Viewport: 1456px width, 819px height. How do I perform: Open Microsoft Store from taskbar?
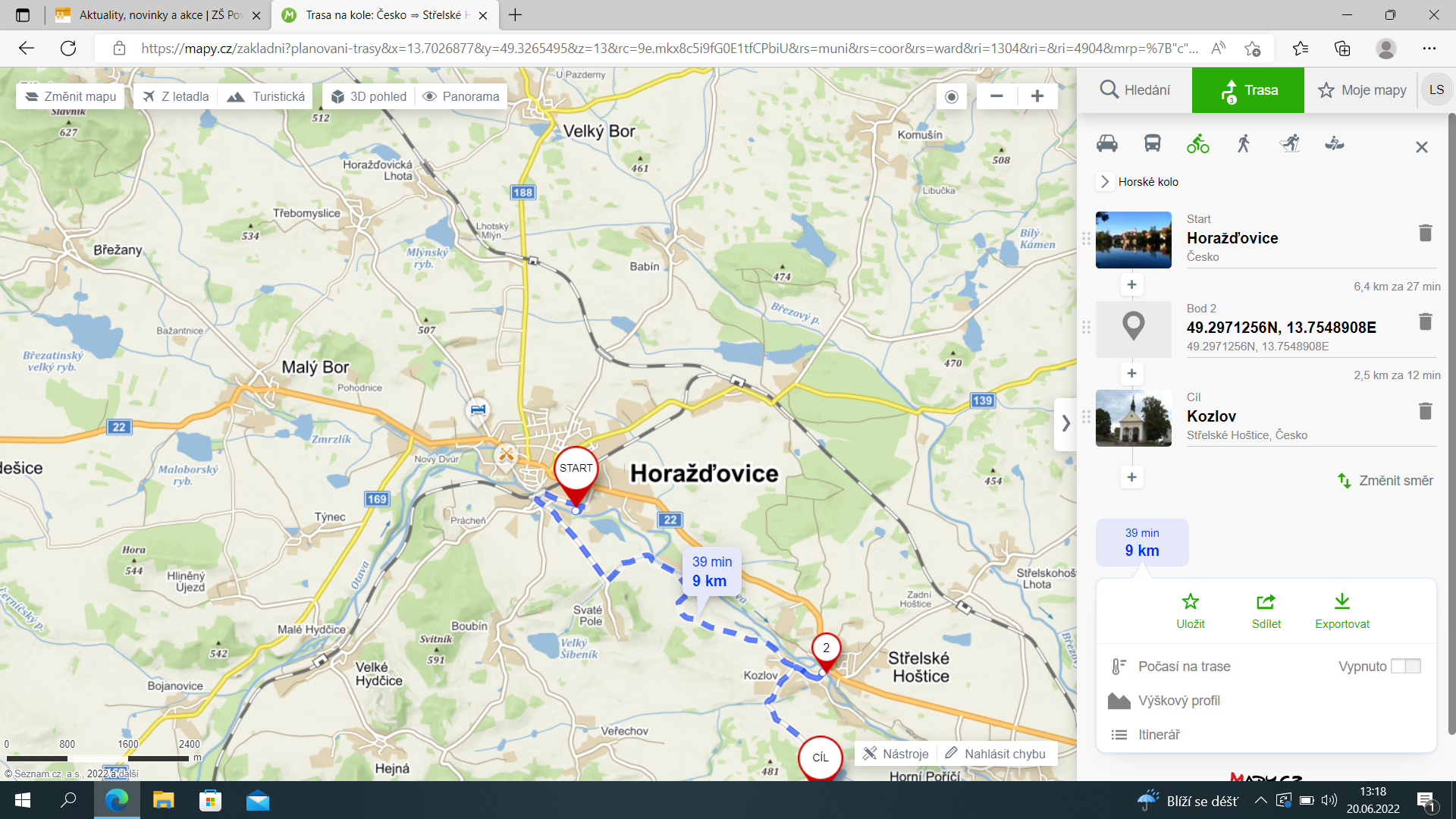[x=210, y=800]
